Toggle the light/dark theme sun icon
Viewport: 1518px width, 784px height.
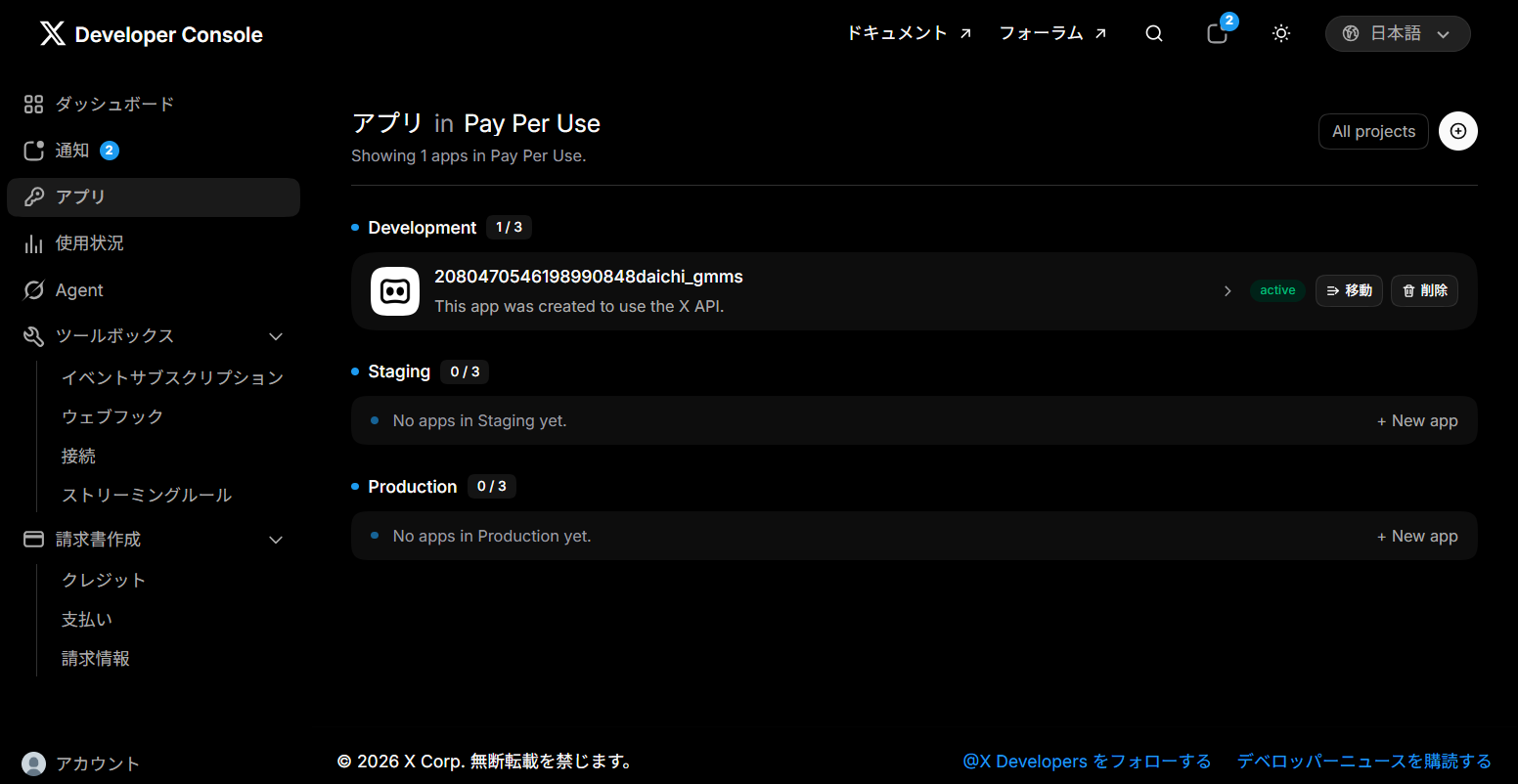pyautogui.click(x=1281, y=33)
